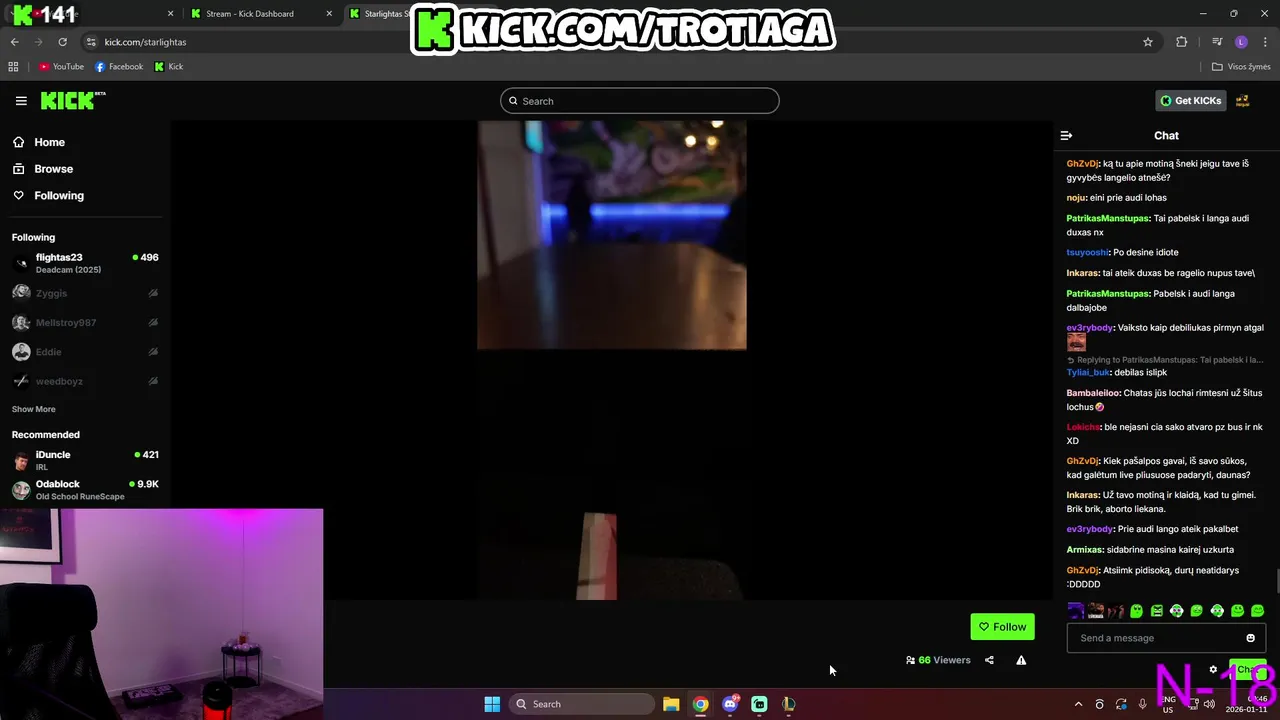Open Odablock recommended channel
The image size is (1280, 720).
point(85,490)
